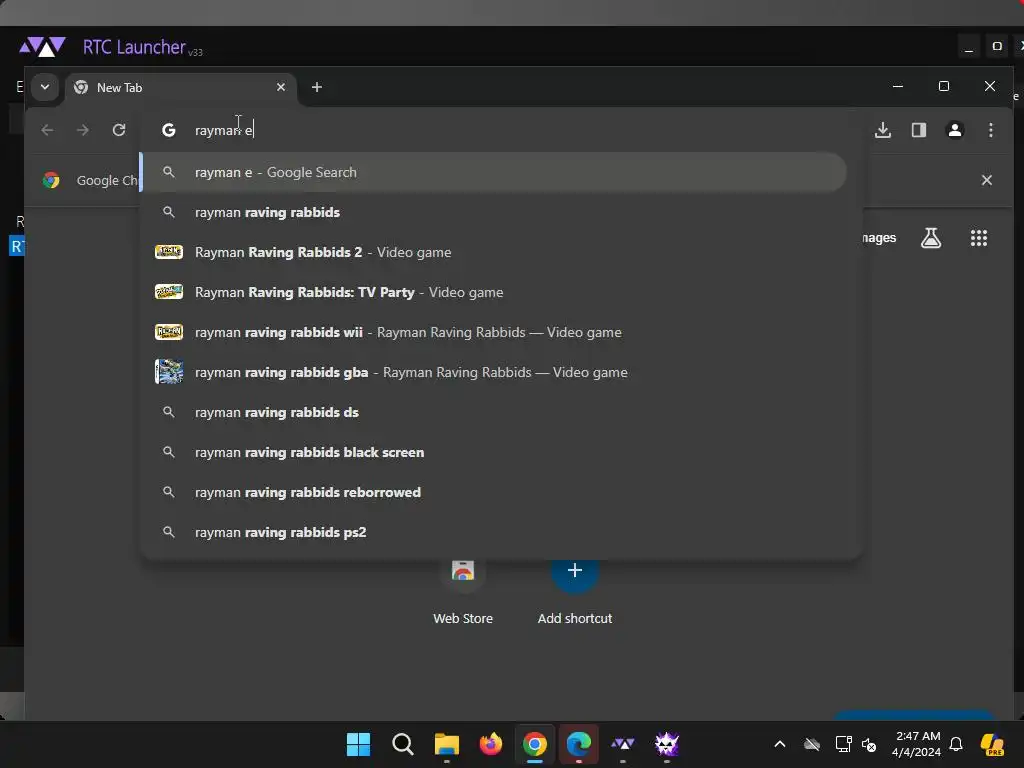Click the muted volume tray icon
1024x768 pixels.
point(869,744)
